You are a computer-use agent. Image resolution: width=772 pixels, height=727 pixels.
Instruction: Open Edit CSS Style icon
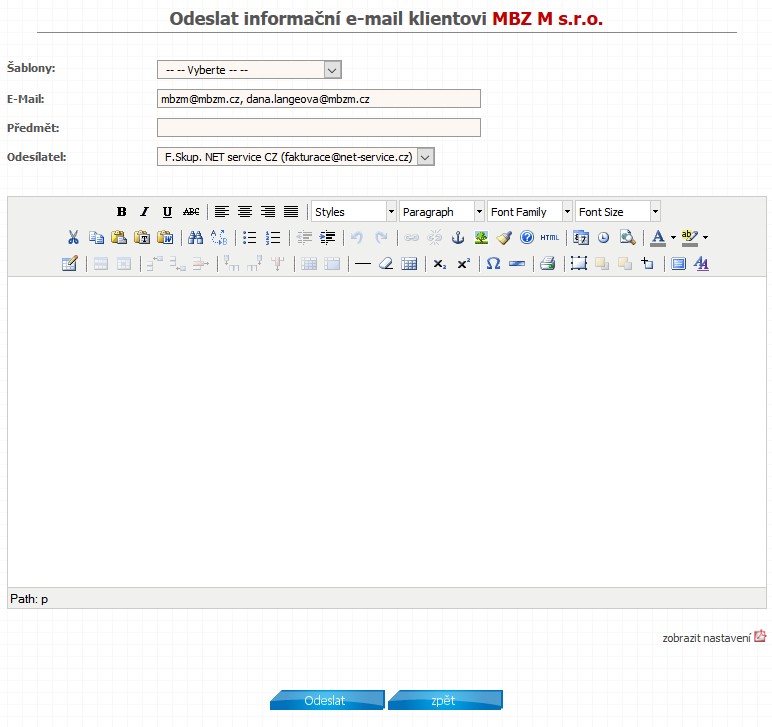[x=701, y=263]
